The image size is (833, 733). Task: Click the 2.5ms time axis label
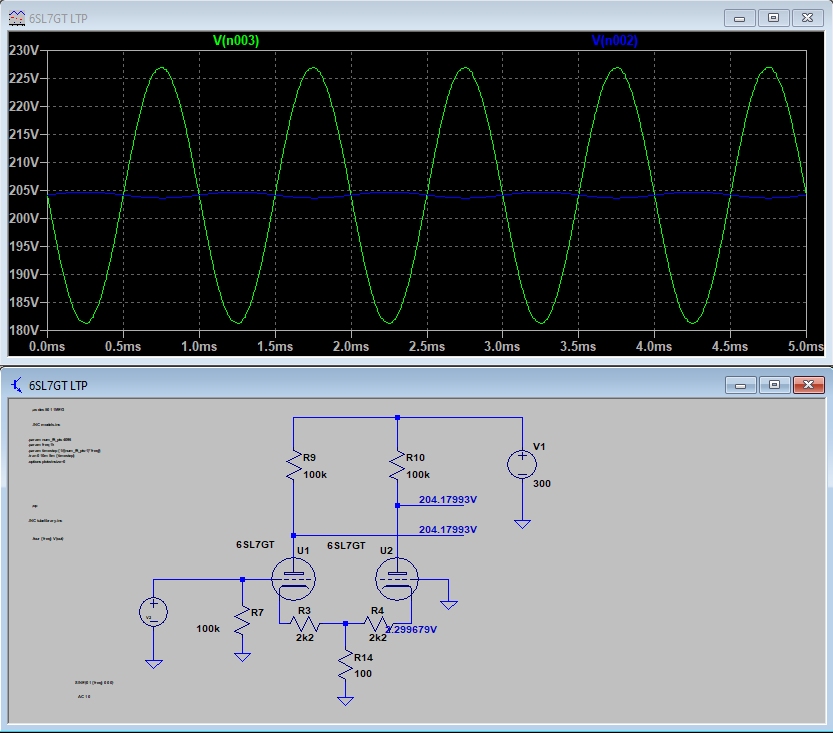[x=427, y=346]
